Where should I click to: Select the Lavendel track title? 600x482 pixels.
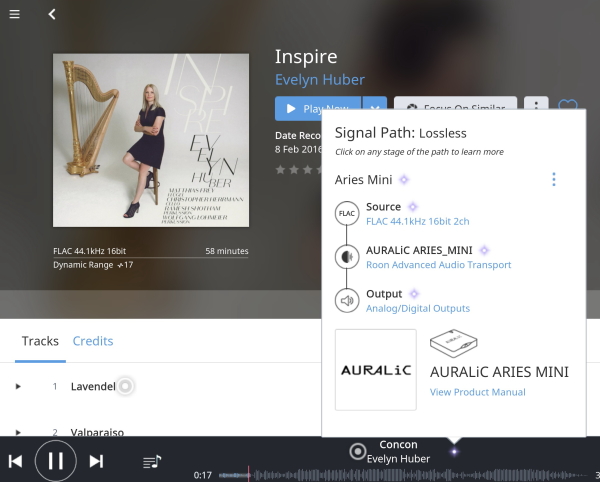pyautogui.click(x=93, y=386)
